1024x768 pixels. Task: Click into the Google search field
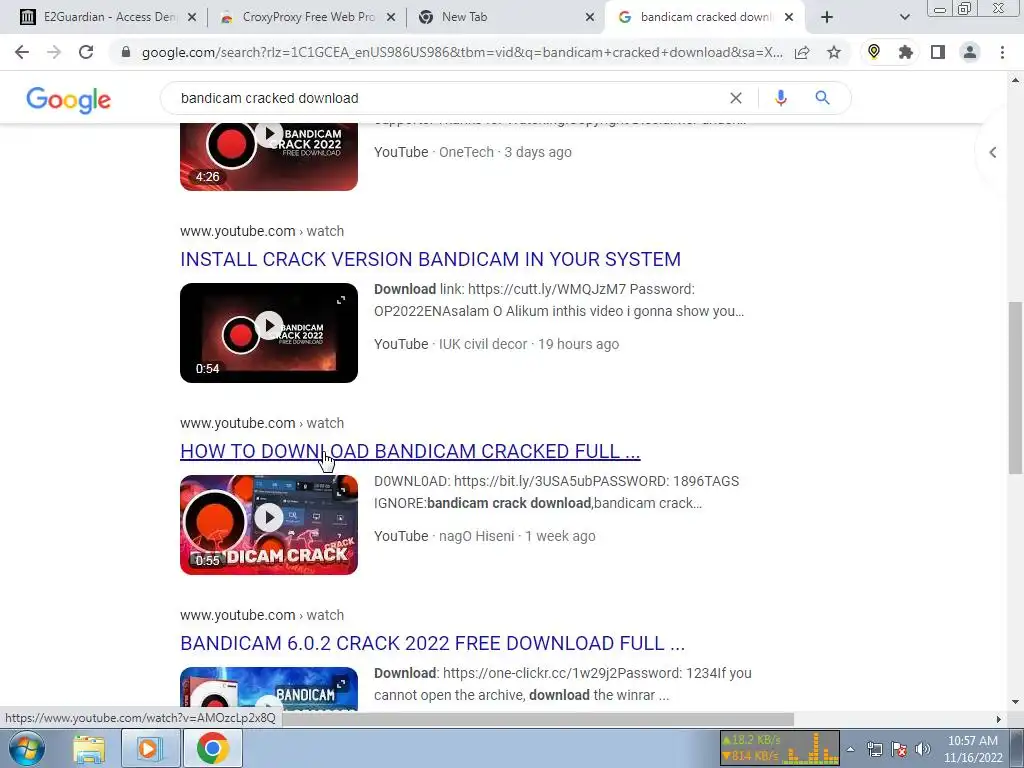(451, 98)
